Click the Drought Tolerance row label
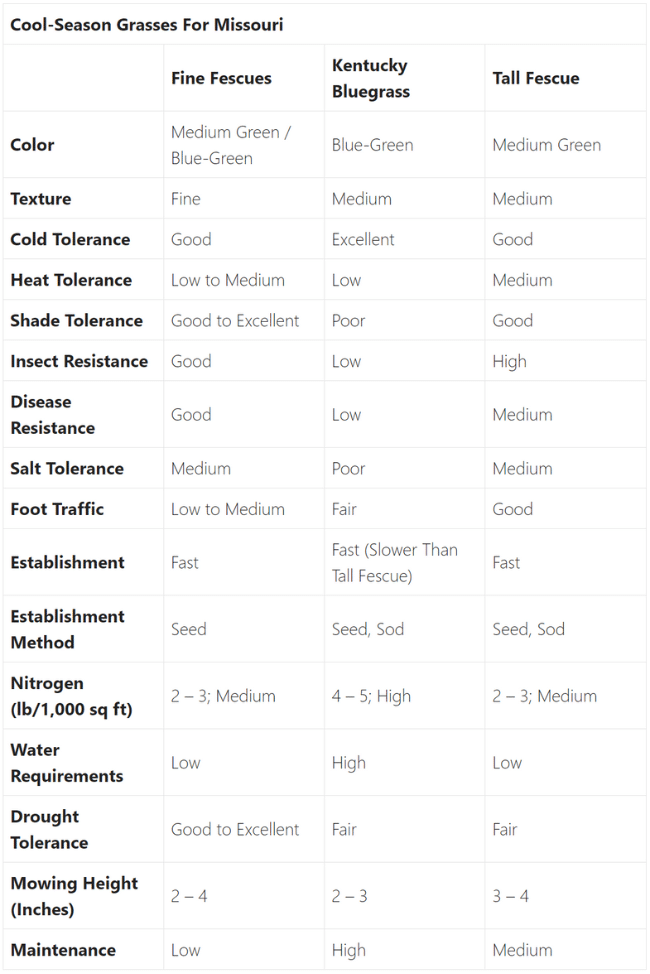This screenshot has width=650, height=974. (50, 829)
